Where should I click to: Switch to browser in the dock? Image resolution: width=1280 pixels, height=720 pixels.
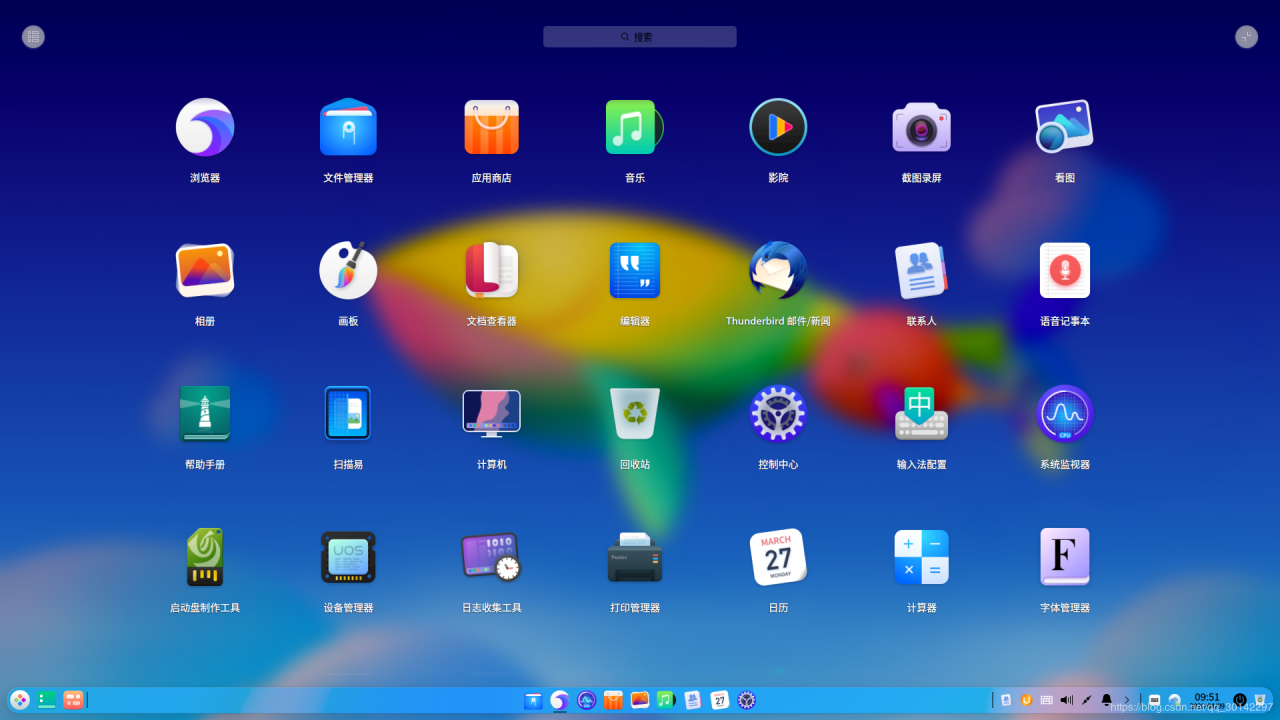(x=560, y=700)
